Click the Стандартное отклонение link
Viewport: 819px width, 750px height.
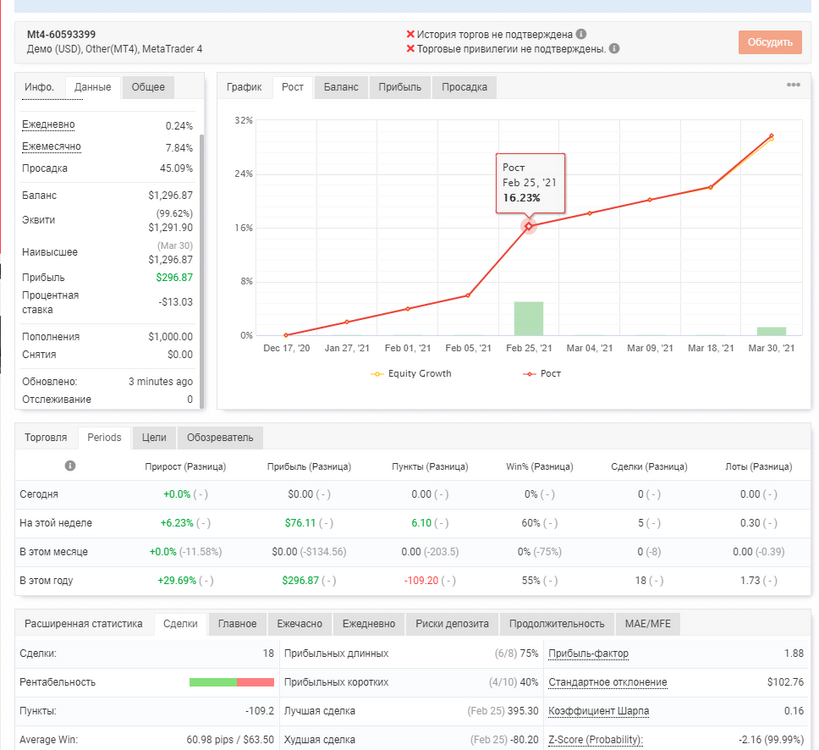click(x=607, y=682)
